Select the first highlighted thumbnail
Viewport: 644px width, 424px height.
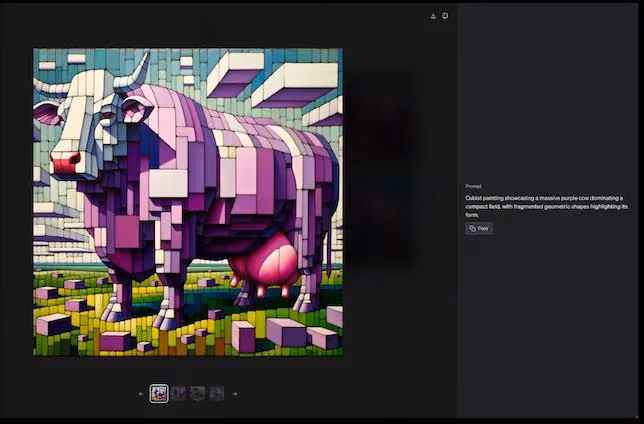tap(159, 394)
